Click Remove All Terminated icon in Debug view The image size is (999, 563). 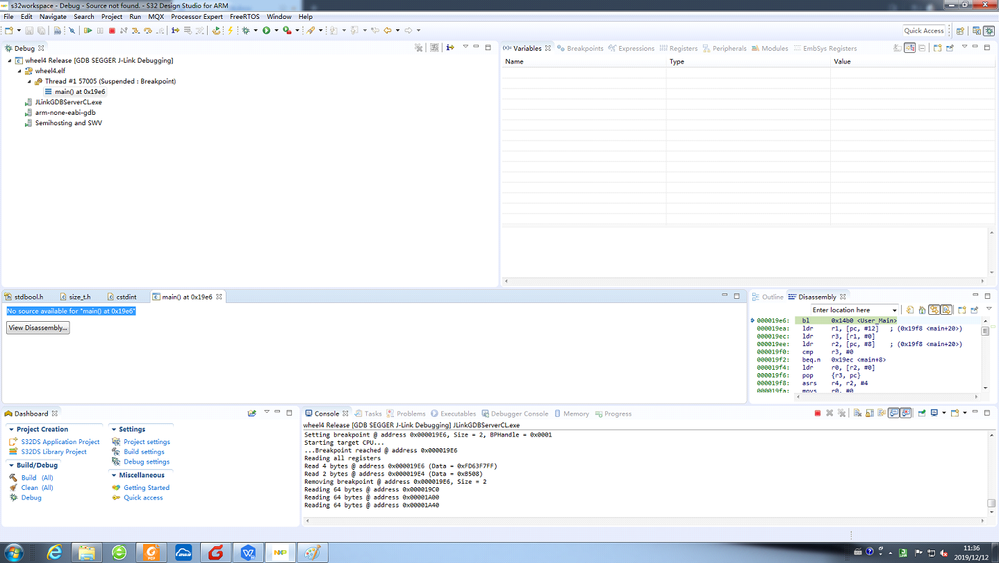[x=419, y=48]
